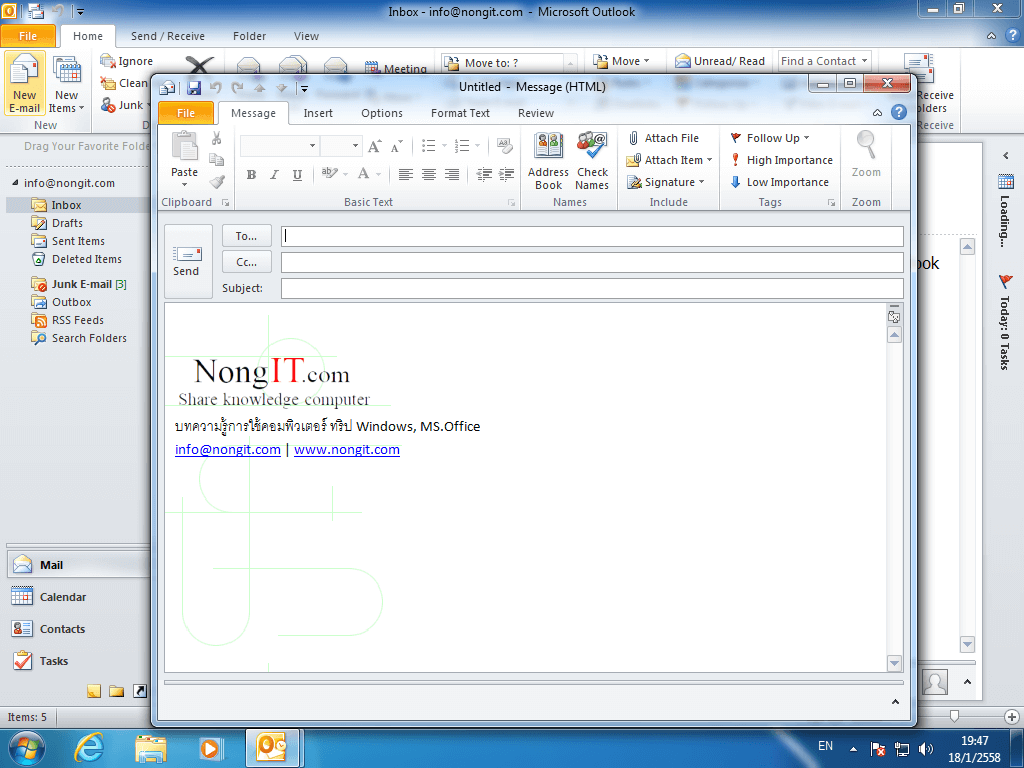
Task: Open Zoom for the message
Action: click(866, 155)
